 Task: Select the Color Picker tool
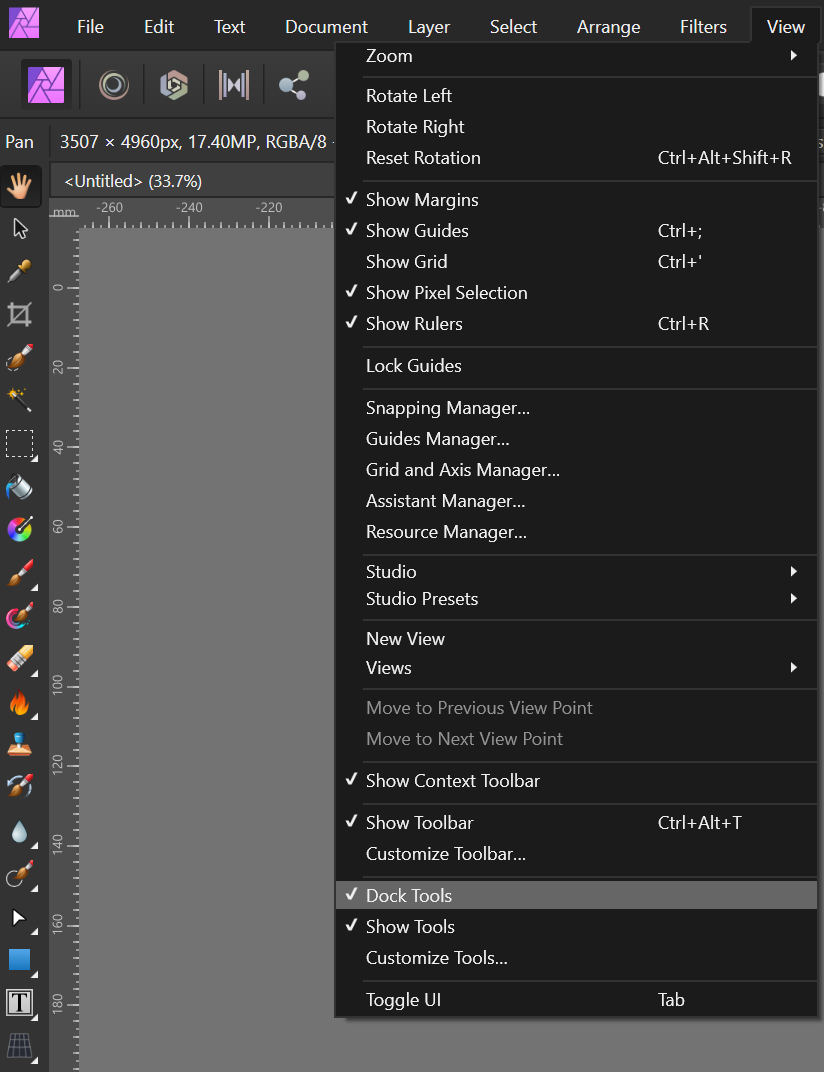[x=20, y=270]
